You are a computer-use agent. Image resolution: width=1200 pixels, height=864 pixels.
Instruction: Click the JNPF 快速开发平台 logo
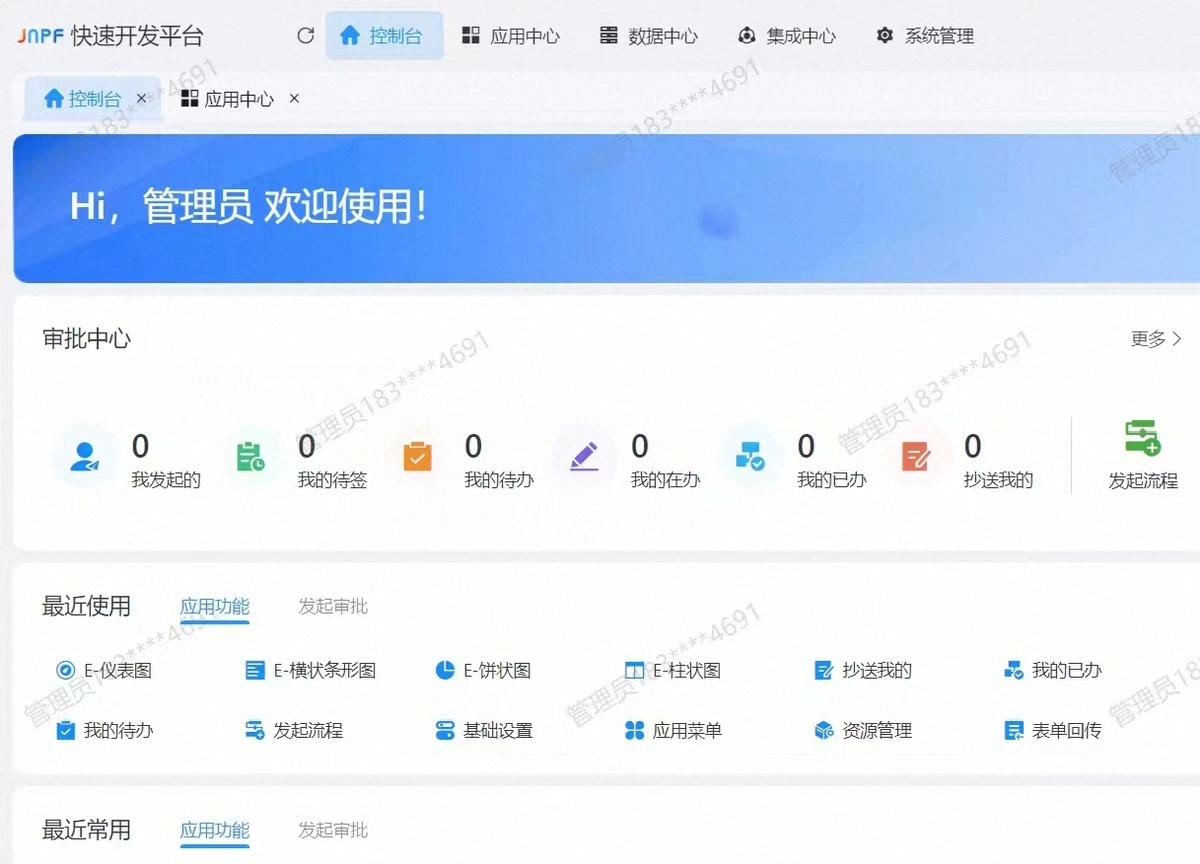pyautogui.click(x=110, y=37)
